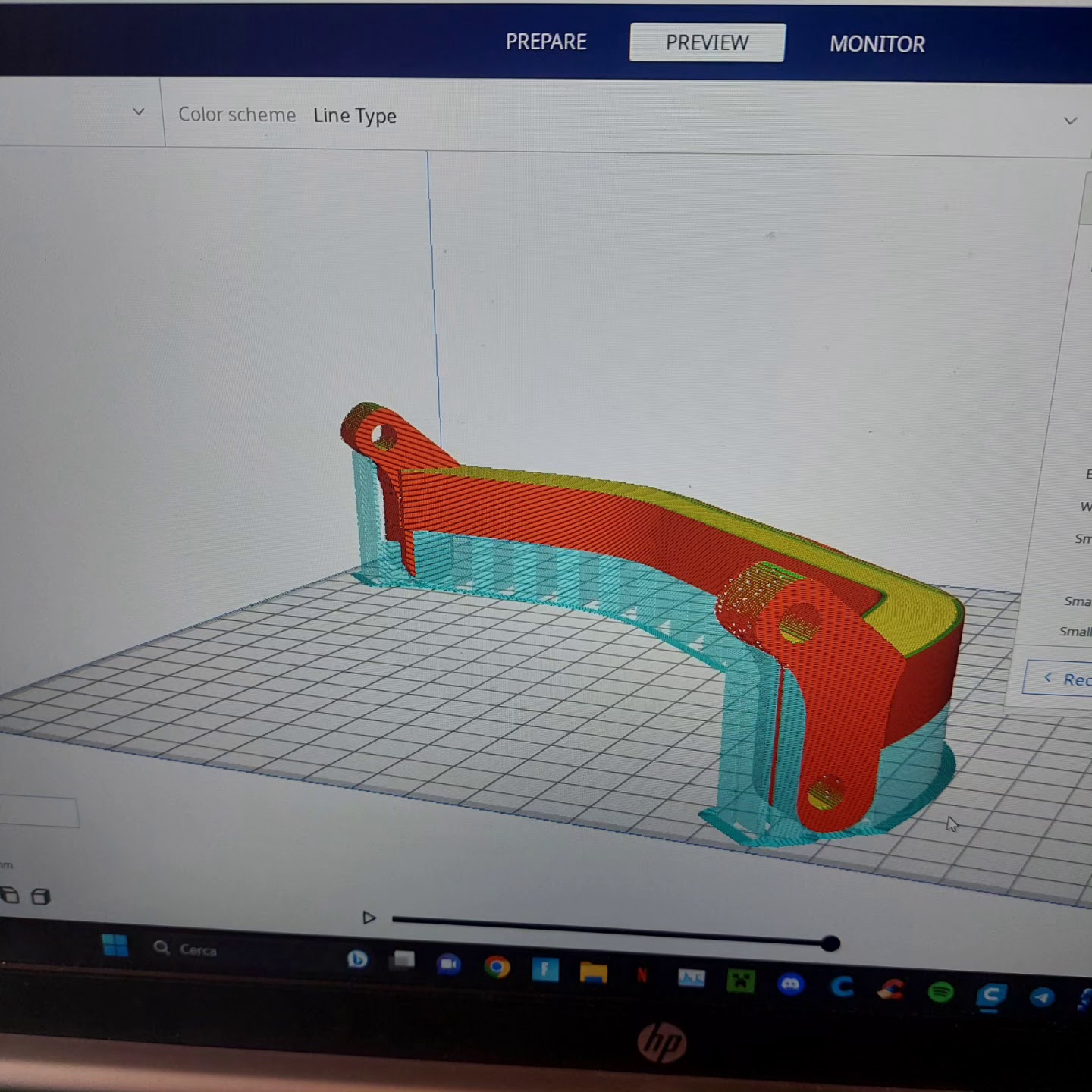
Task: Open the Windows Start menu
Action: [115, 946]
